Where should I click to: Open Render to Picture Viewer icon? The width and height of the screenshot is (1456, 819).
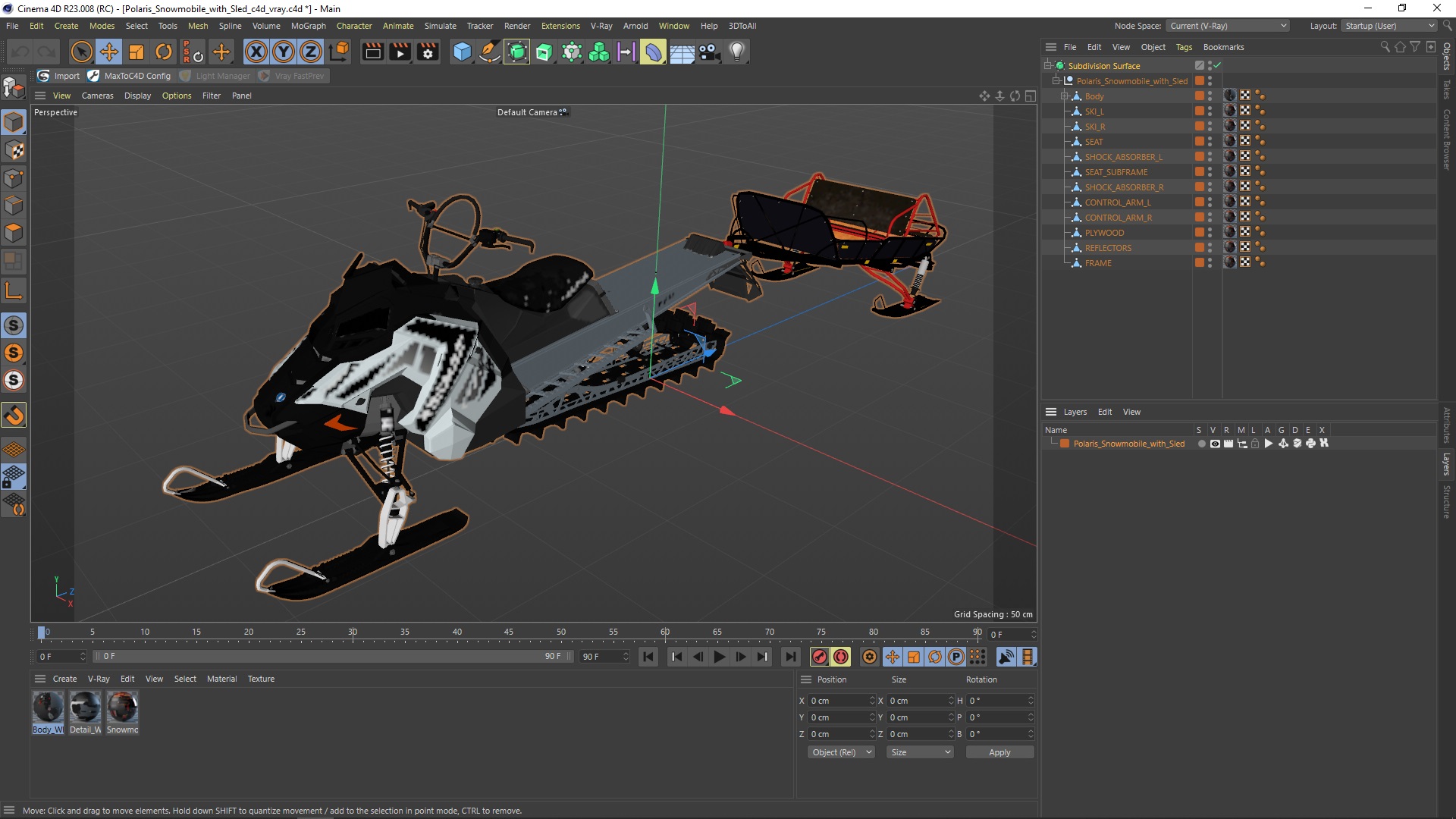click(400, 52)
